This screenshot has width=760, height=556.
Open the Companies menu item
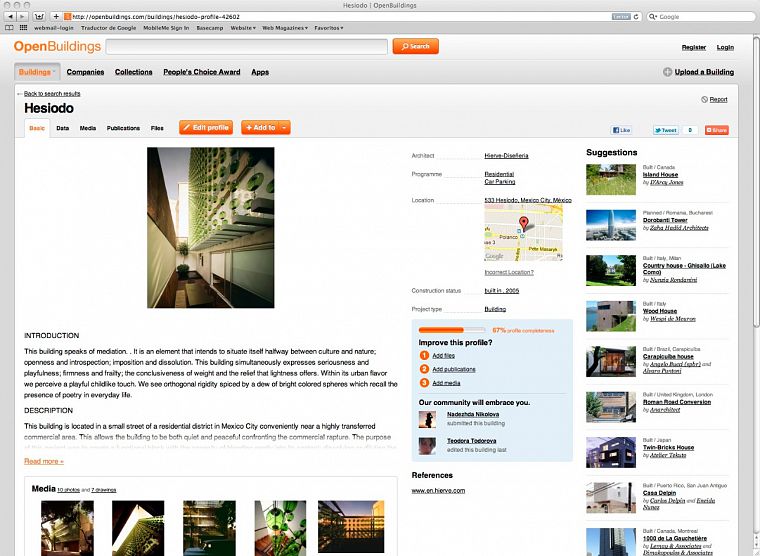click(x=85, y=72)
